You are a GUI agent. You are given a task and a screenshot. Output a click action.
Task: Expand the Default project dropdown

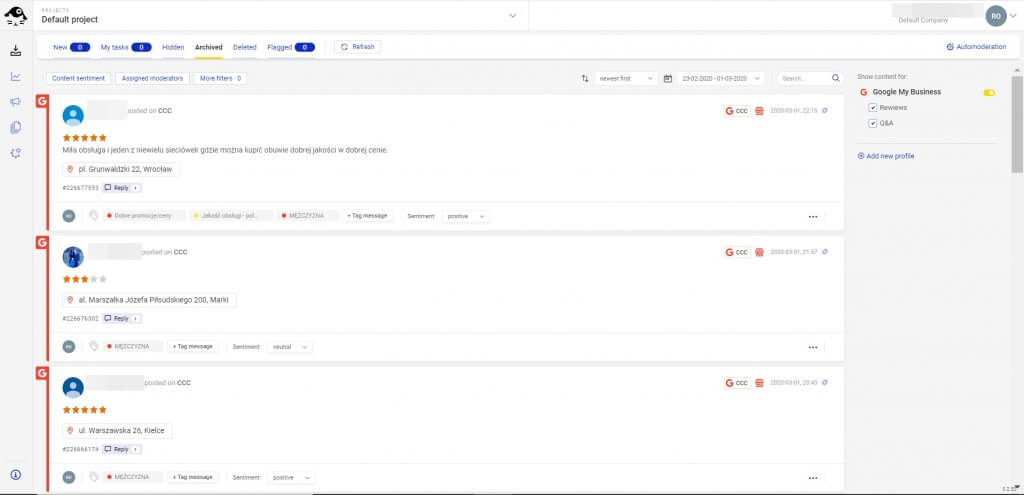(513, 15)
